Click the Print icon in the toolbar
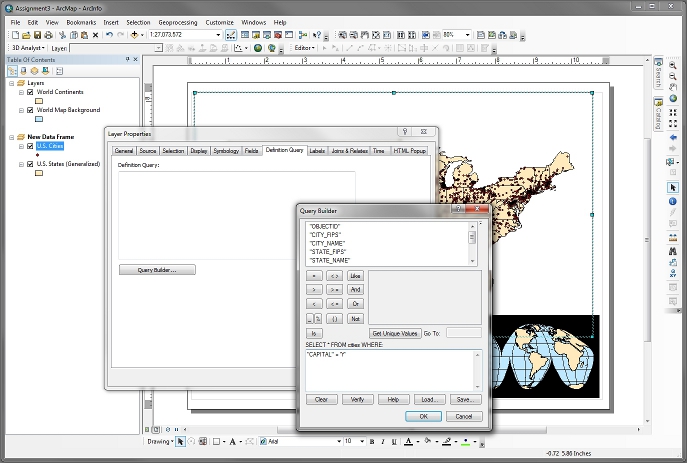Viewport: 687px width, 463px height. 48,35
